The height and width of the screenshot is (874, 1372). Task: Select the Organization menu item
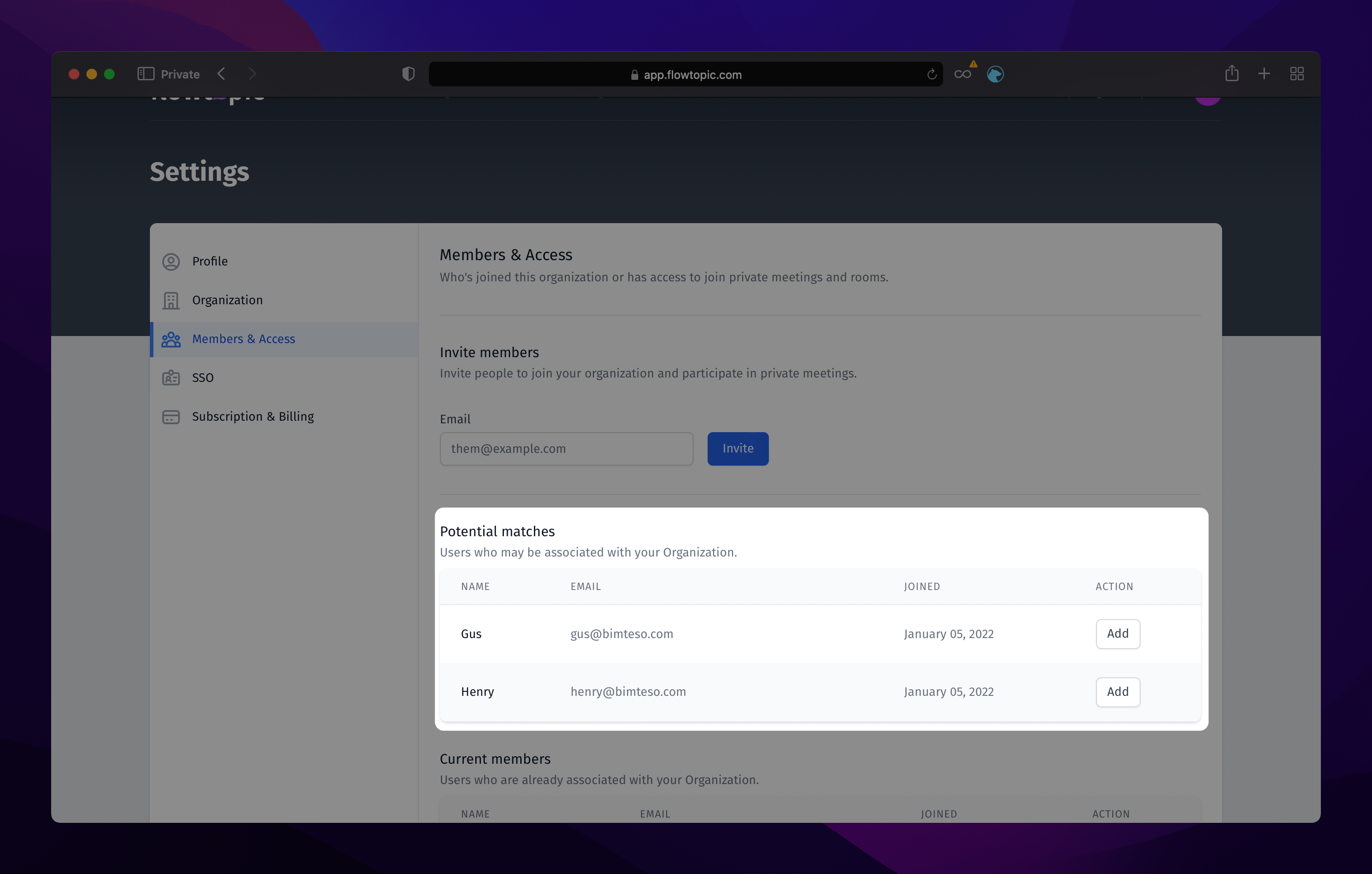point(227,300)
